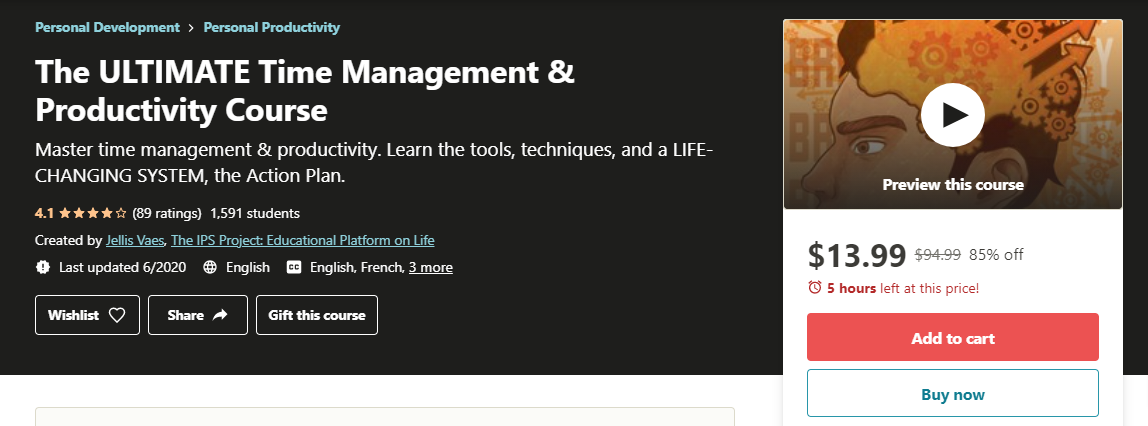
Task: Add the course to cart
Action: tap(952, 338)
